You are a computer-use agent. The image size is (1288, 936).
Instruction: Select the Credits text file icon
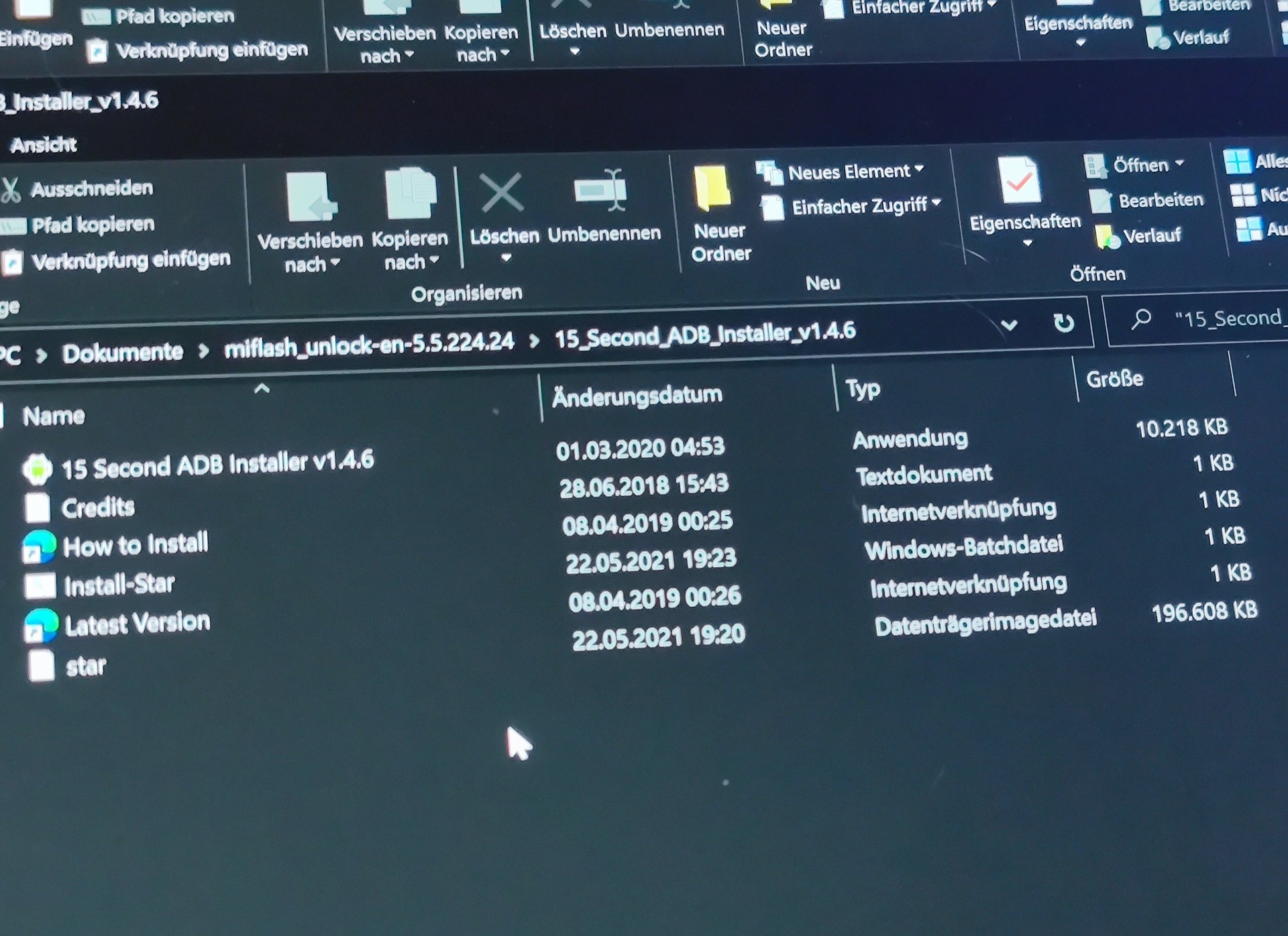click(x=38, y=508)
